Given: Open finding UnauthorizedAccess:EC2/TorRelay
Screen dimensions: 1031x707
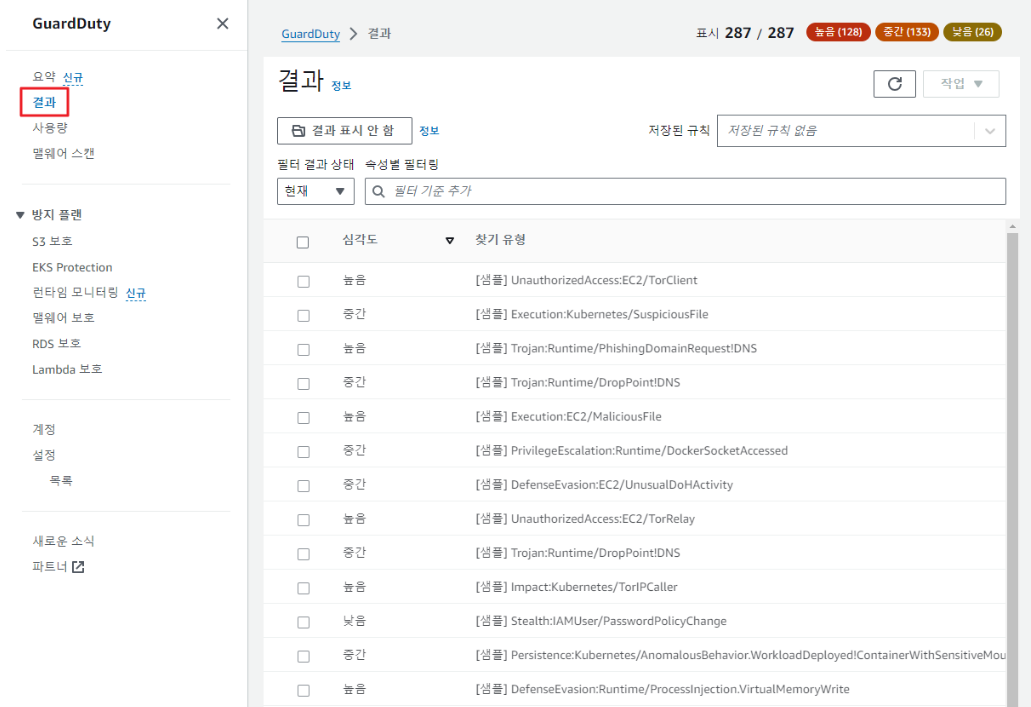Looking at the screenshot, I should 585,519.
